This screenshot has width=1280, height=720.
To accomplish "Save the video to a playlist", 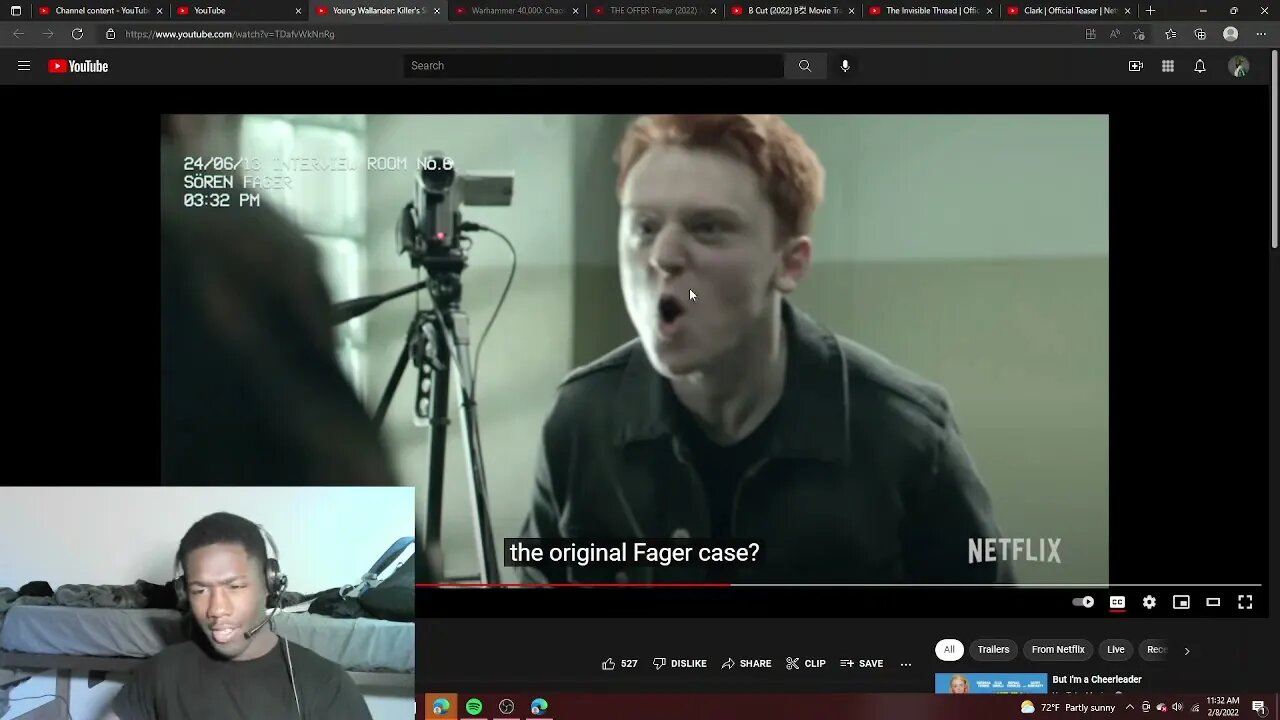I will pyautogui.click(x=861, y=664).
